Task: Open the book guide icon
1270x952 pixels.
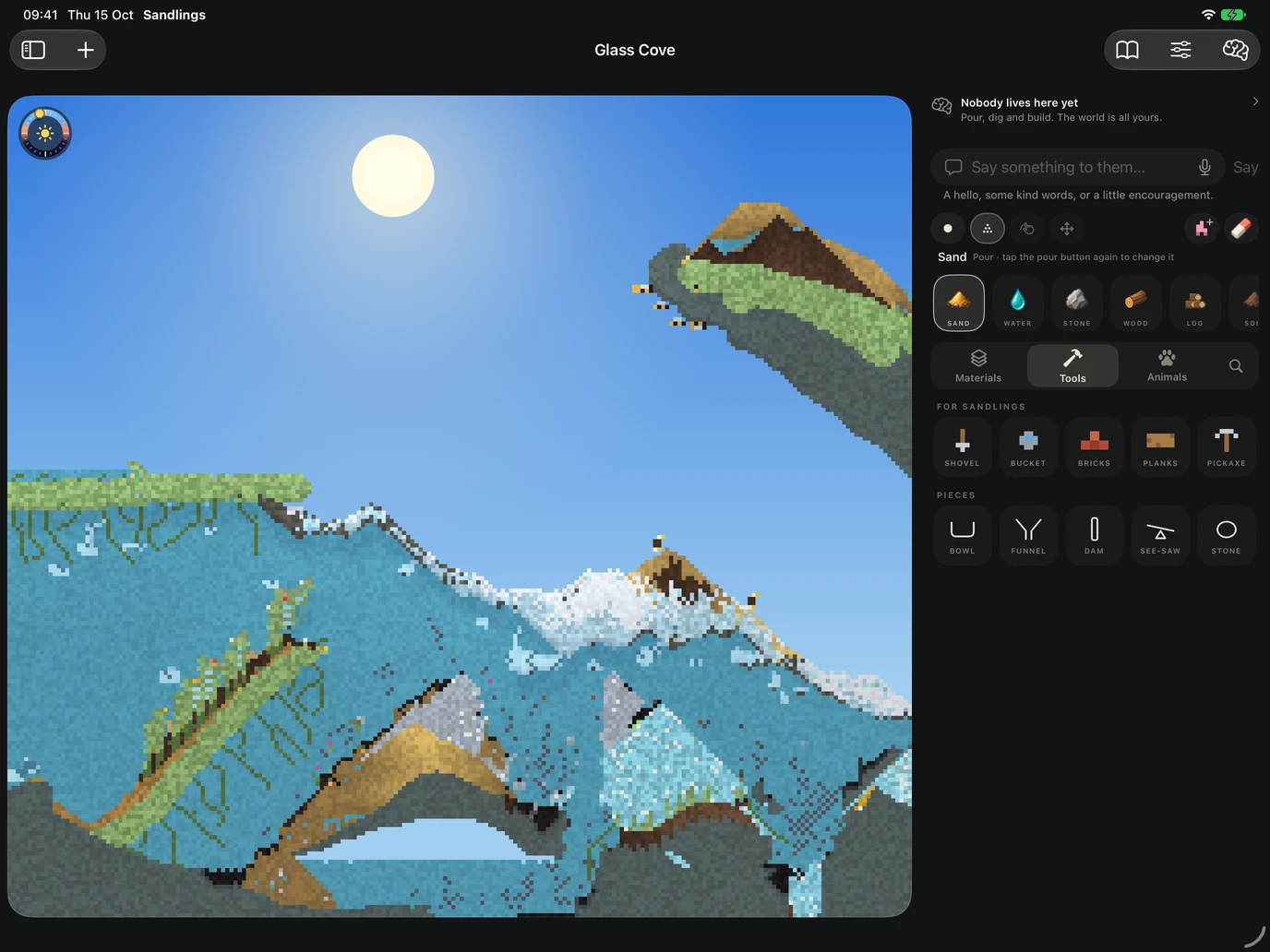Action: pyautogui.click(x=1127, y=50)
